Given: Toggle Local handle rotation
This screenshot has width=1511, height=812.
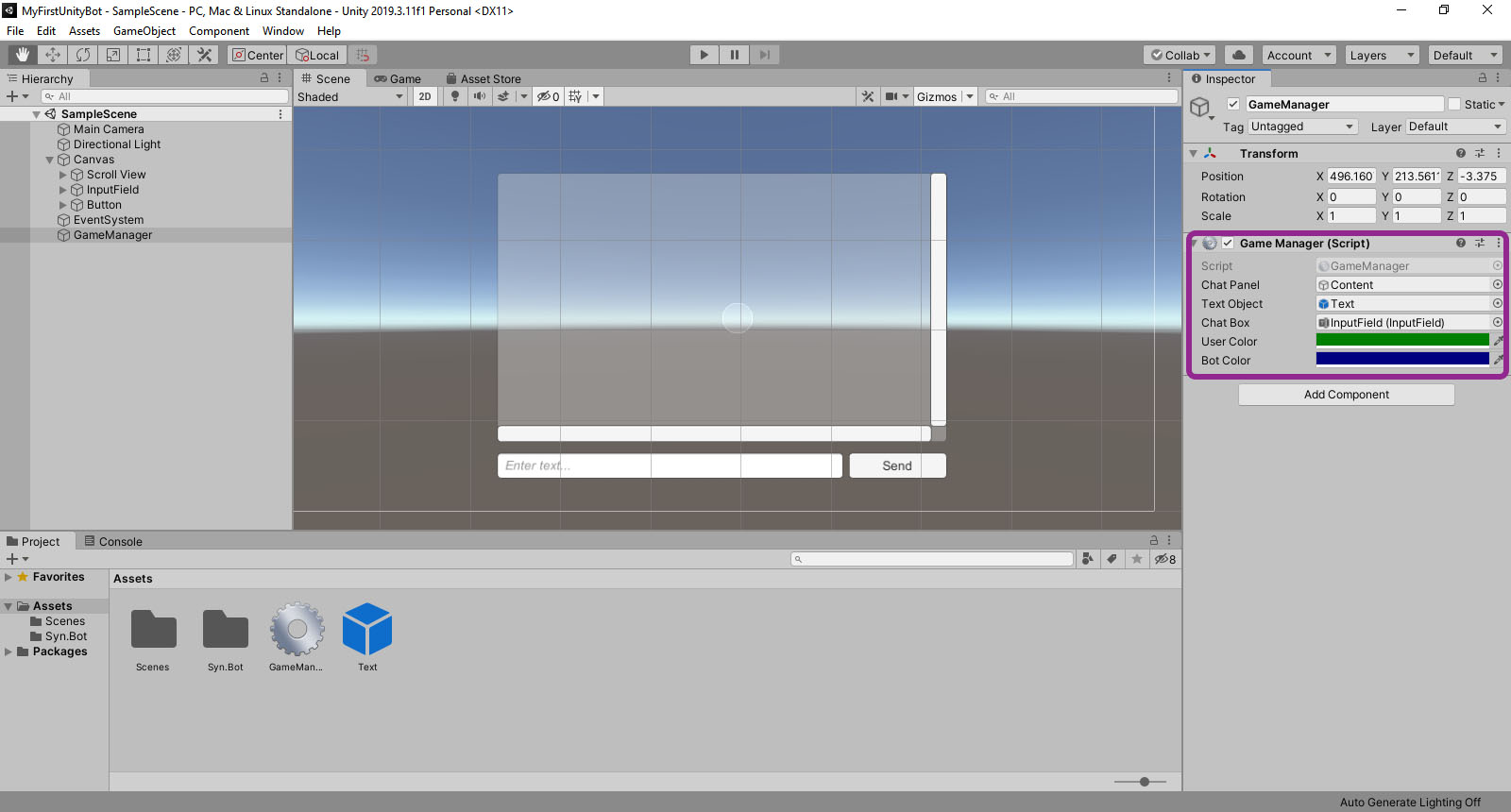Looking at the screenshot, I should pyautogui.click(x=317, y=55).
